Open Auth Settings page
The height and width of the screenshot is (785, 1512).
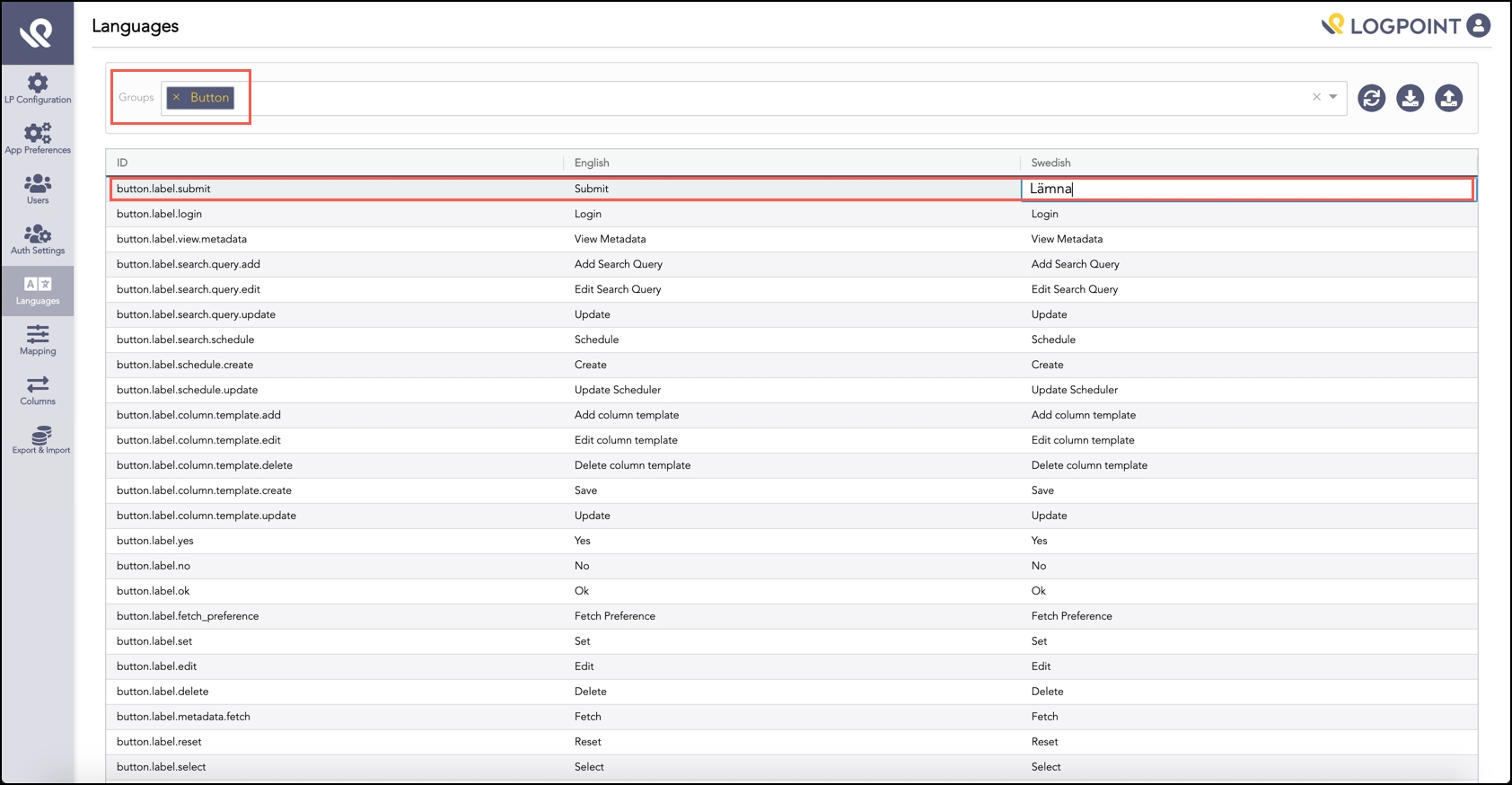[x=38, y=240]
